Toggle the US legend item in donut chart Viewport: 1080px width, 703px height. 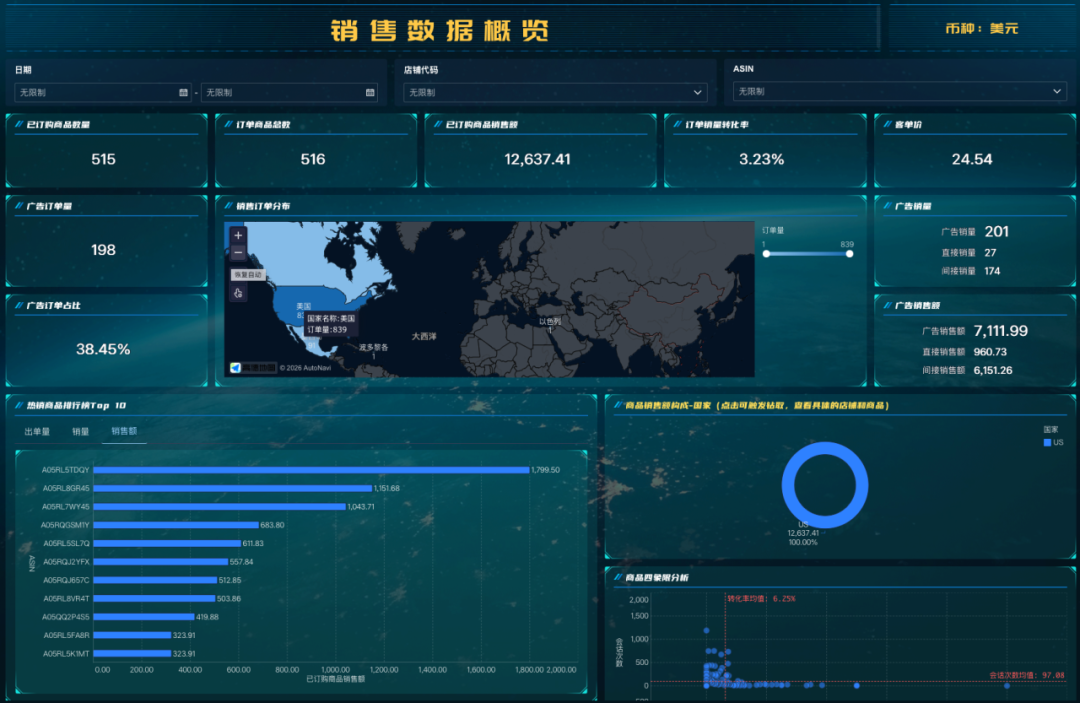[x=1052, y=442]
